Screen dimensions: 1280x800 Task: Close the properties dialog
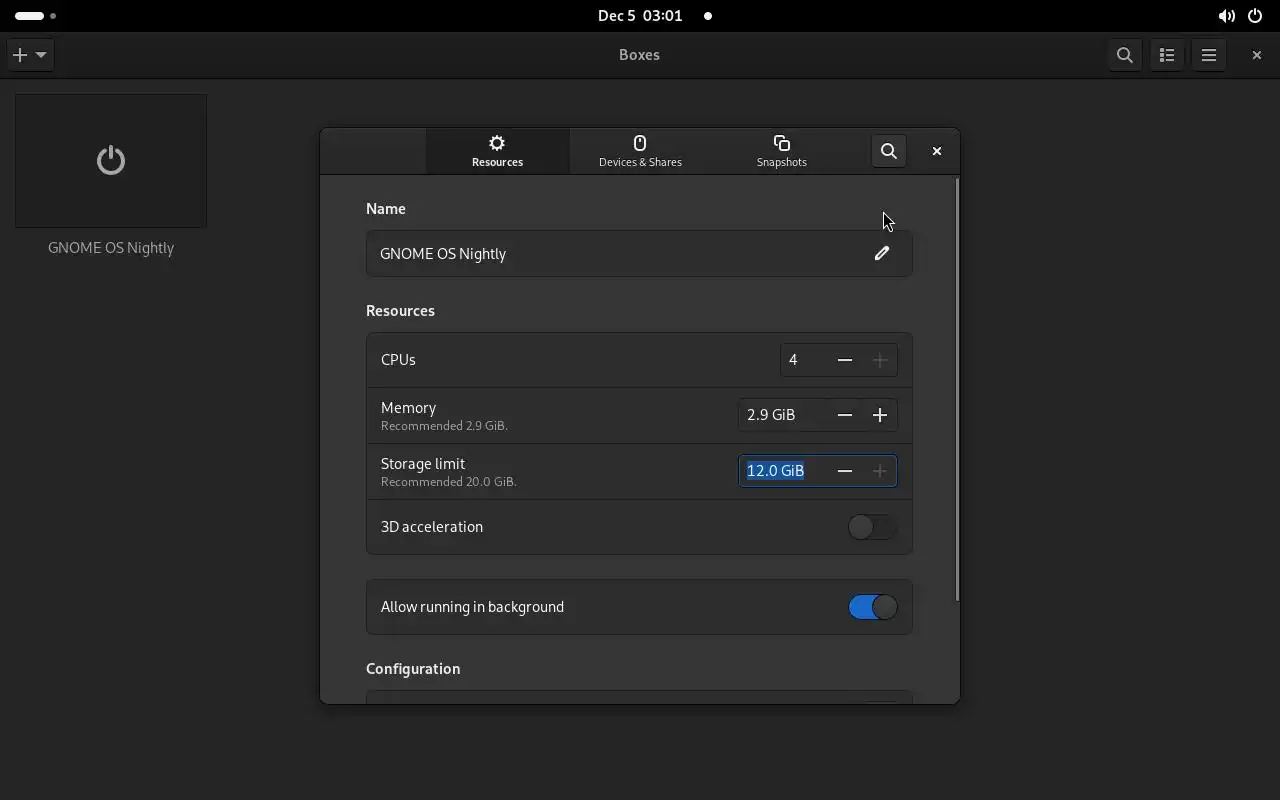[x=937, y=151]
